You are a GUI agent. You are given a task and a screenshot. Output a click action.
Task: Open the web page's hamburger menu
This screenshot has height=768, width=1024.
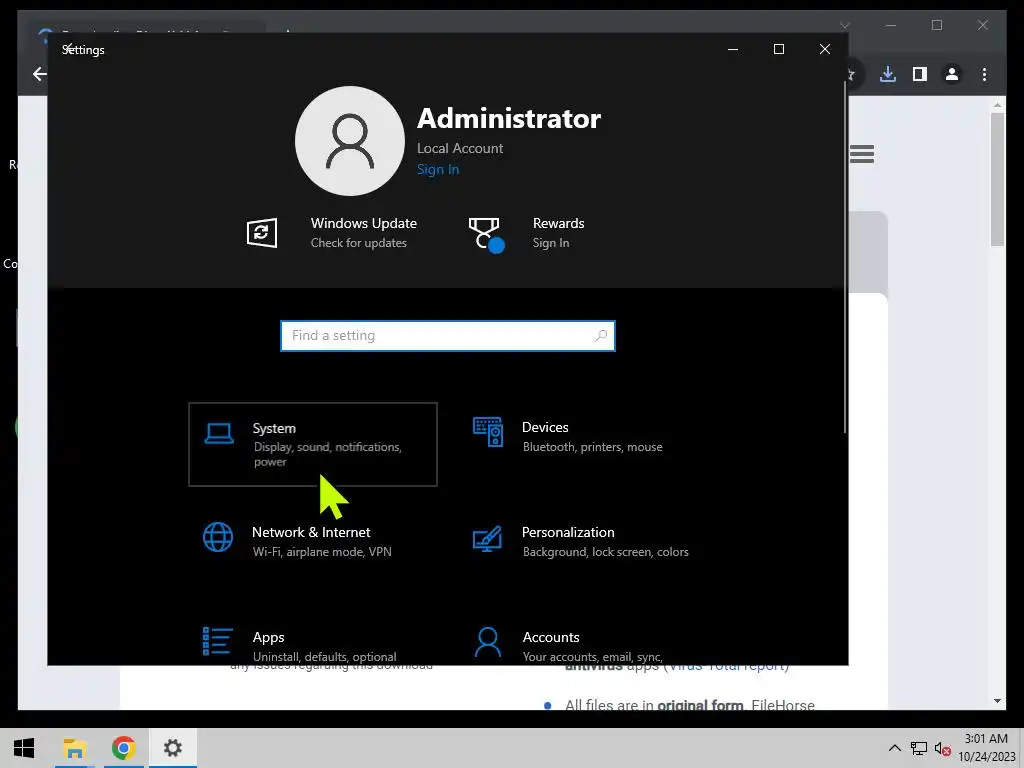click(862, 154)
